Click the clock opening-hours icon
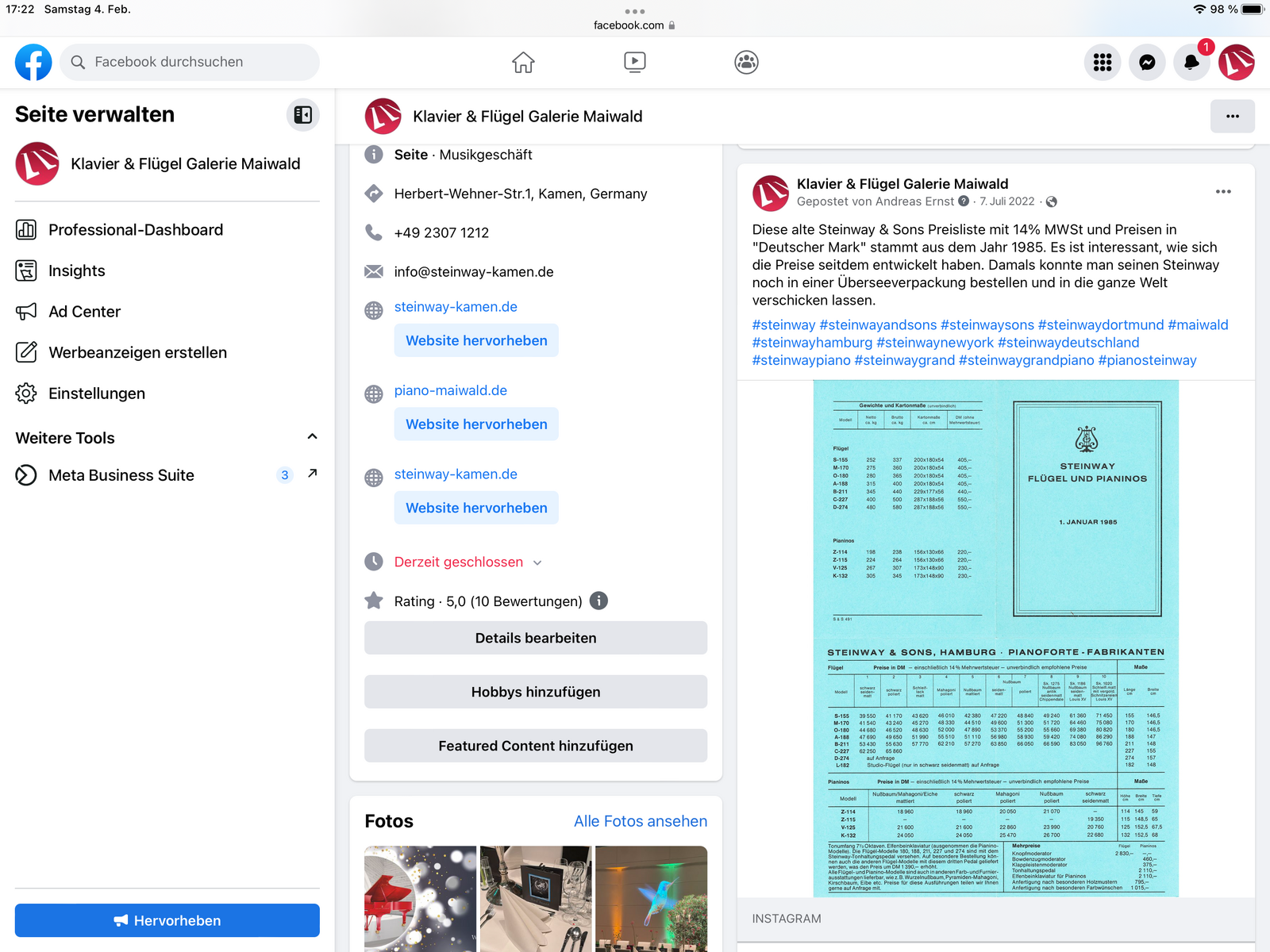1270x952 pixels. [373, 562]
